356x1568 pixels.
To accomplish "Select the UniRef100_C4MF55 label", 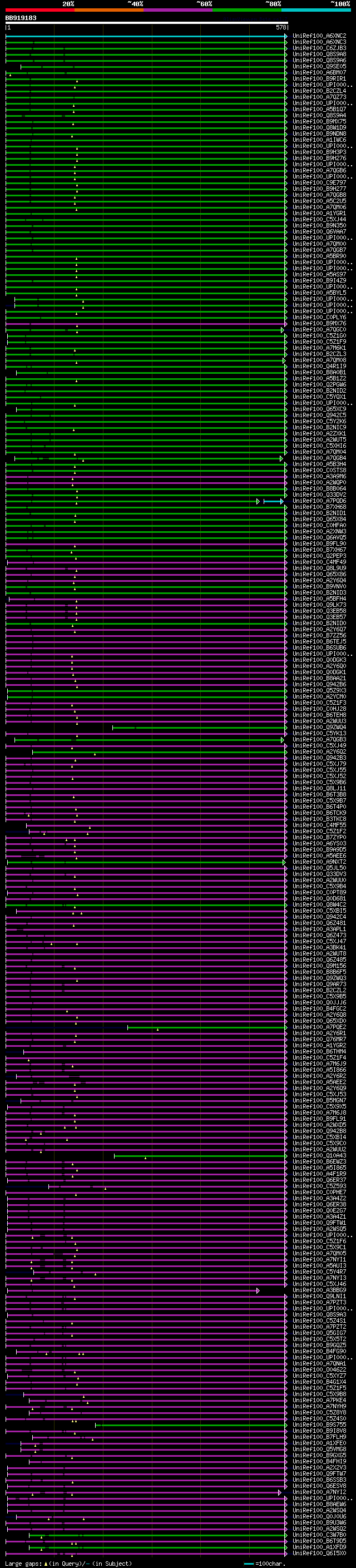I will click(319, 825).
